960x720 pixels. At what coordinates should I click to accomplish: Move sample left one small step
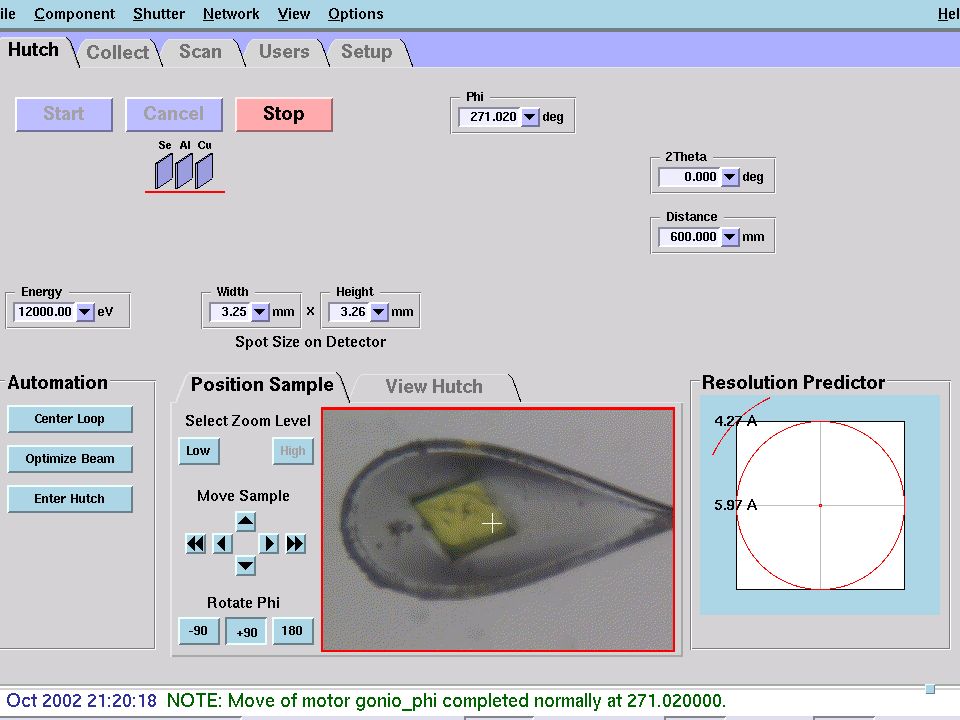point(222,544)
